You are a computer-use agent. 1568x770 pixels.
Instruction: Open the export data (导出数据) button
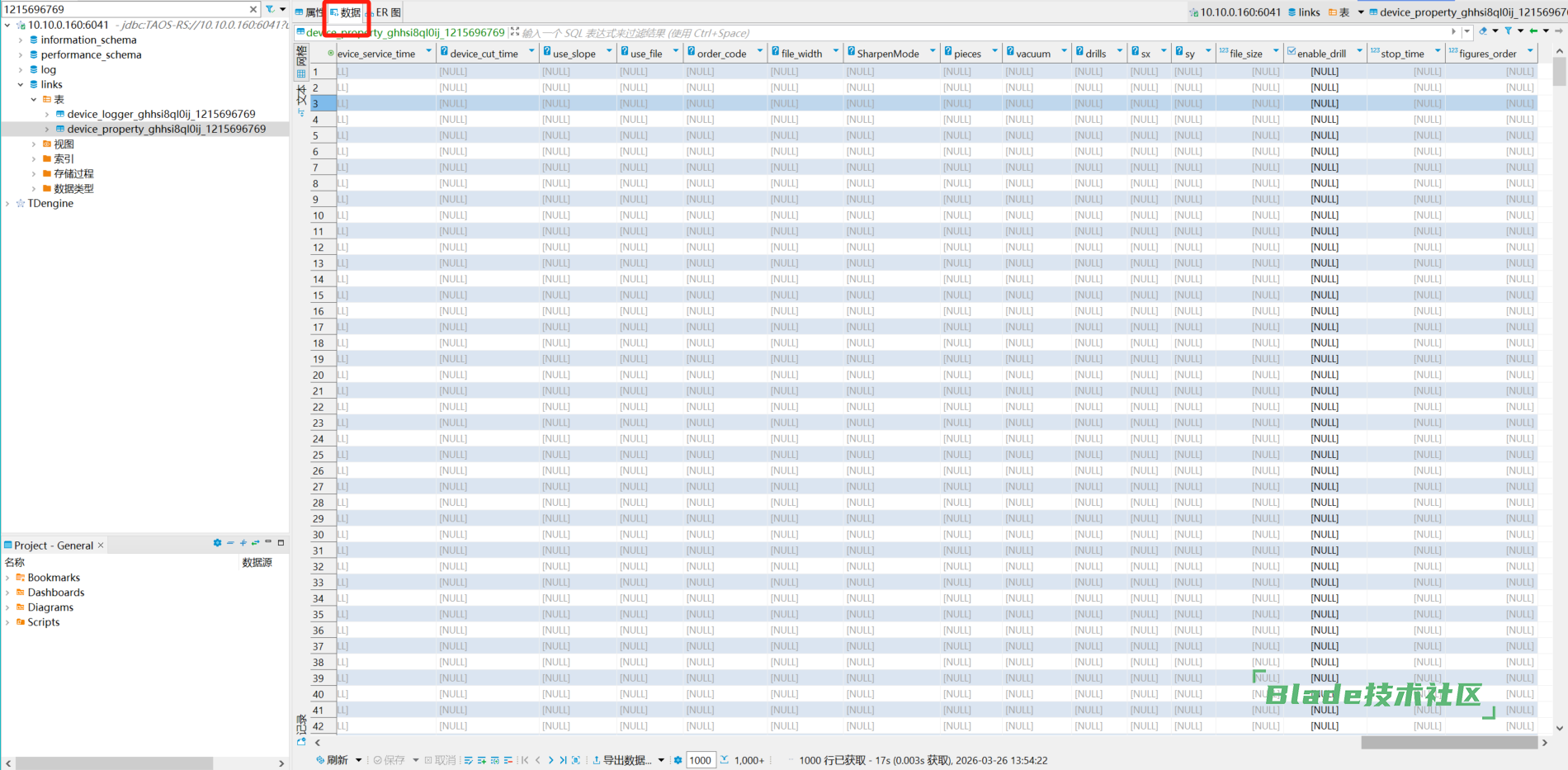tap(626, 760)
